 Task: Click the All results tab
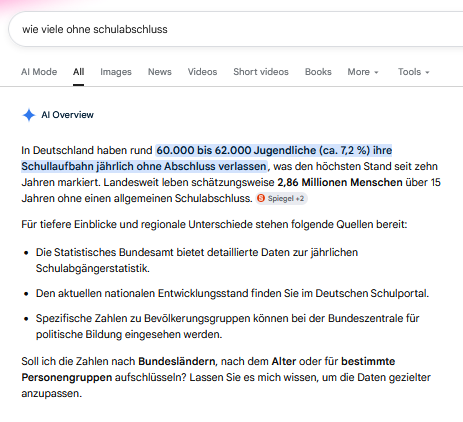coord(78,72)
